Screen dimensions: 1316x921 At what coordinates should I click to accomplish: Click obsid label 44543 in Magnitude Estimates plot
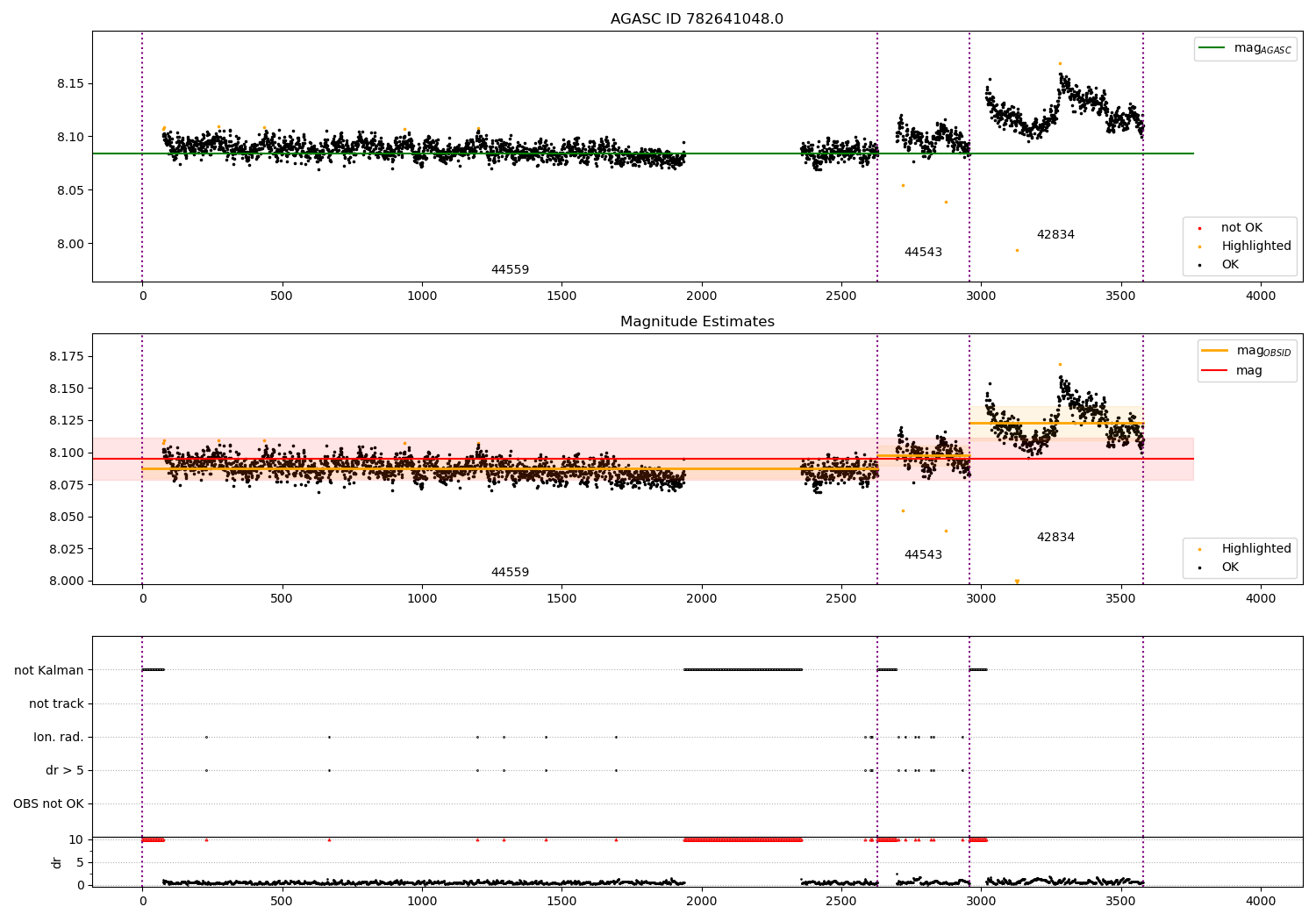pyautogui.click(x=923, y=555)
